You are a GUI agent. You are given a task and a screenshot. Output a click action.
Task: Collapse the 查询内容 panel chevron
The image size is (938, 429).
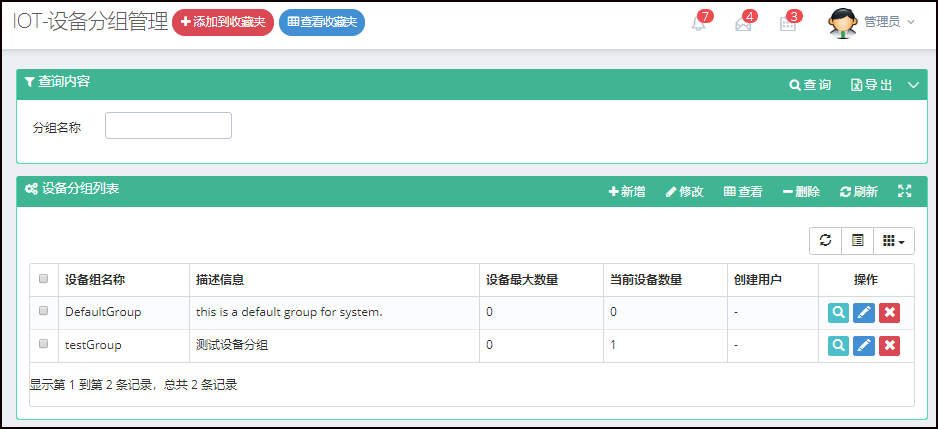[913, 85]
